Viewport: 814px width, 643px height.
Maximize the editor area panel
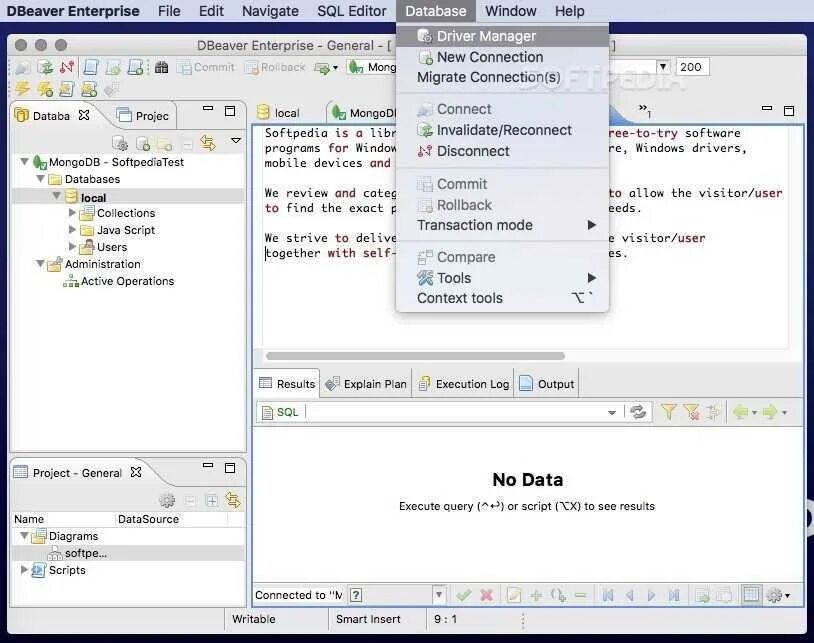789,111
